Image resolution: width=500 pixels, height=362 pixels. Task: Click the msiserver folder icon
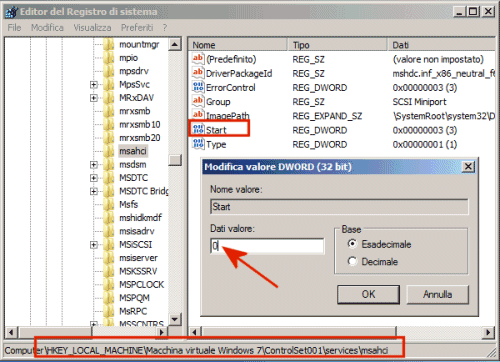109,258
